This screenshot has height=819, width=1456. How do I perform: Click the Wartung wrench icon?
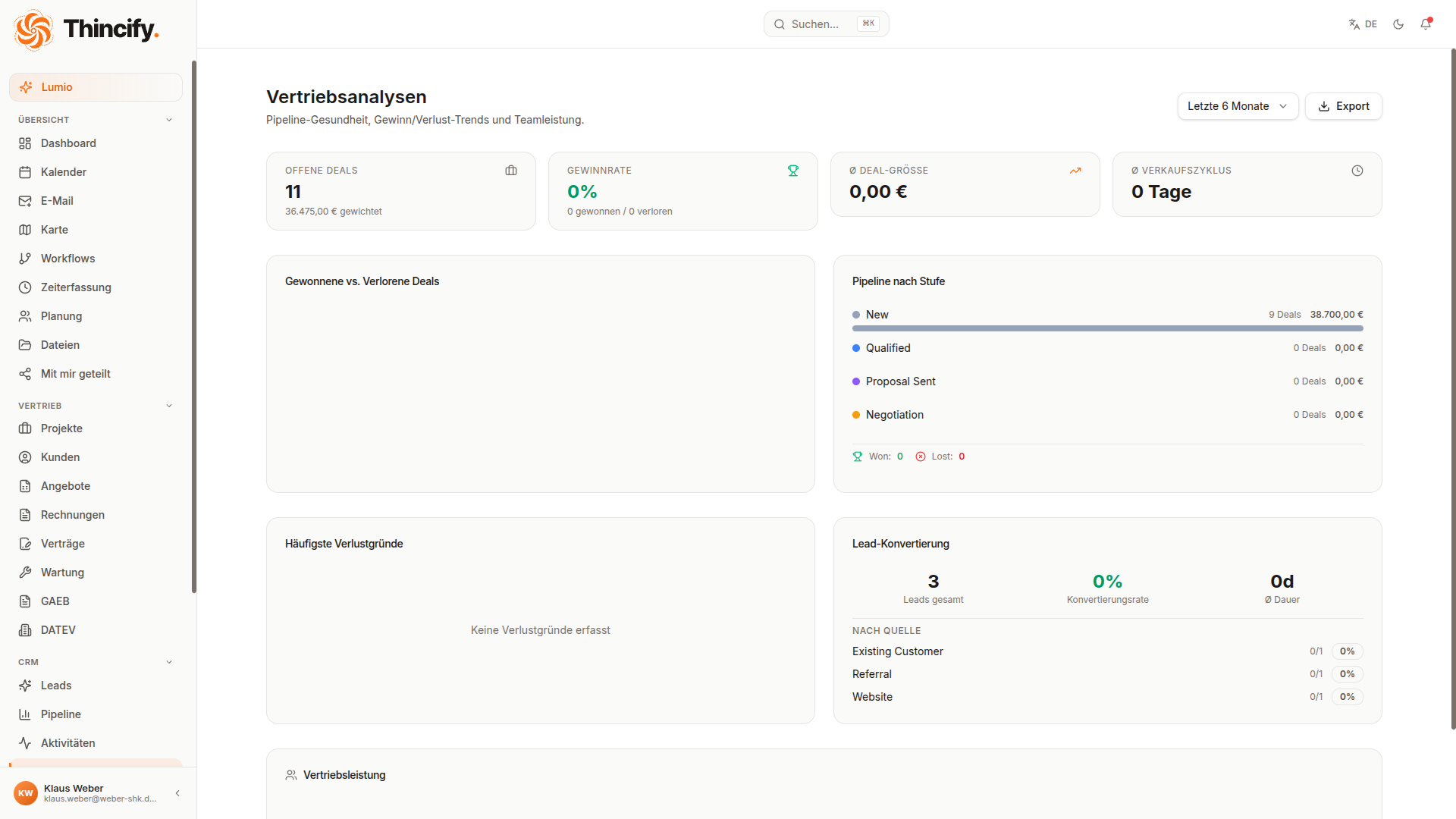point(25,573)
